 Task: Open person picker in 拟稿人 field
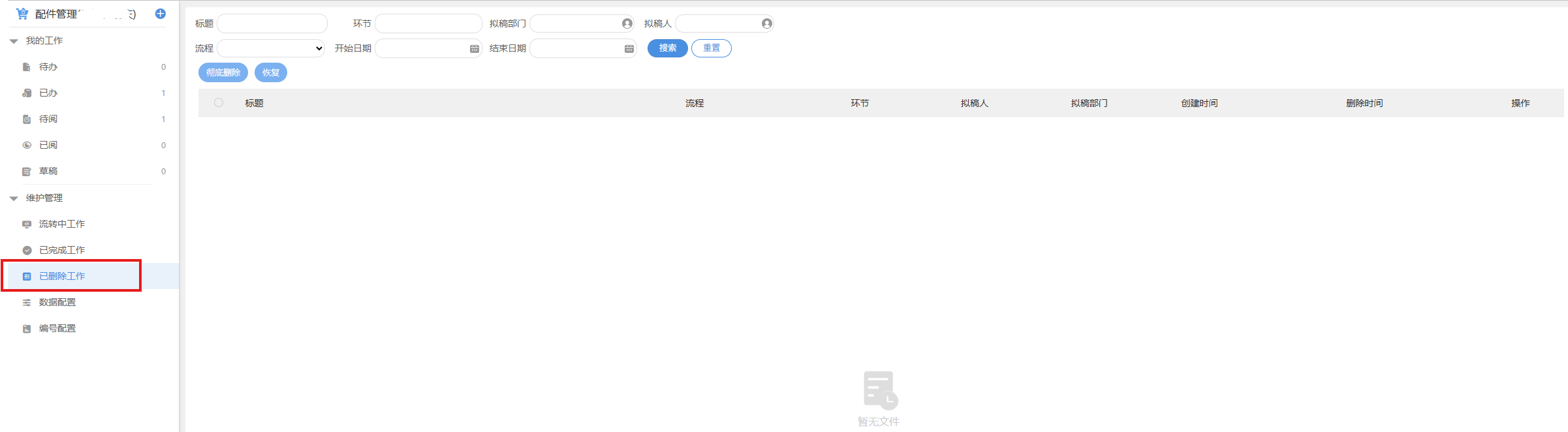click(x=767, y=23)
